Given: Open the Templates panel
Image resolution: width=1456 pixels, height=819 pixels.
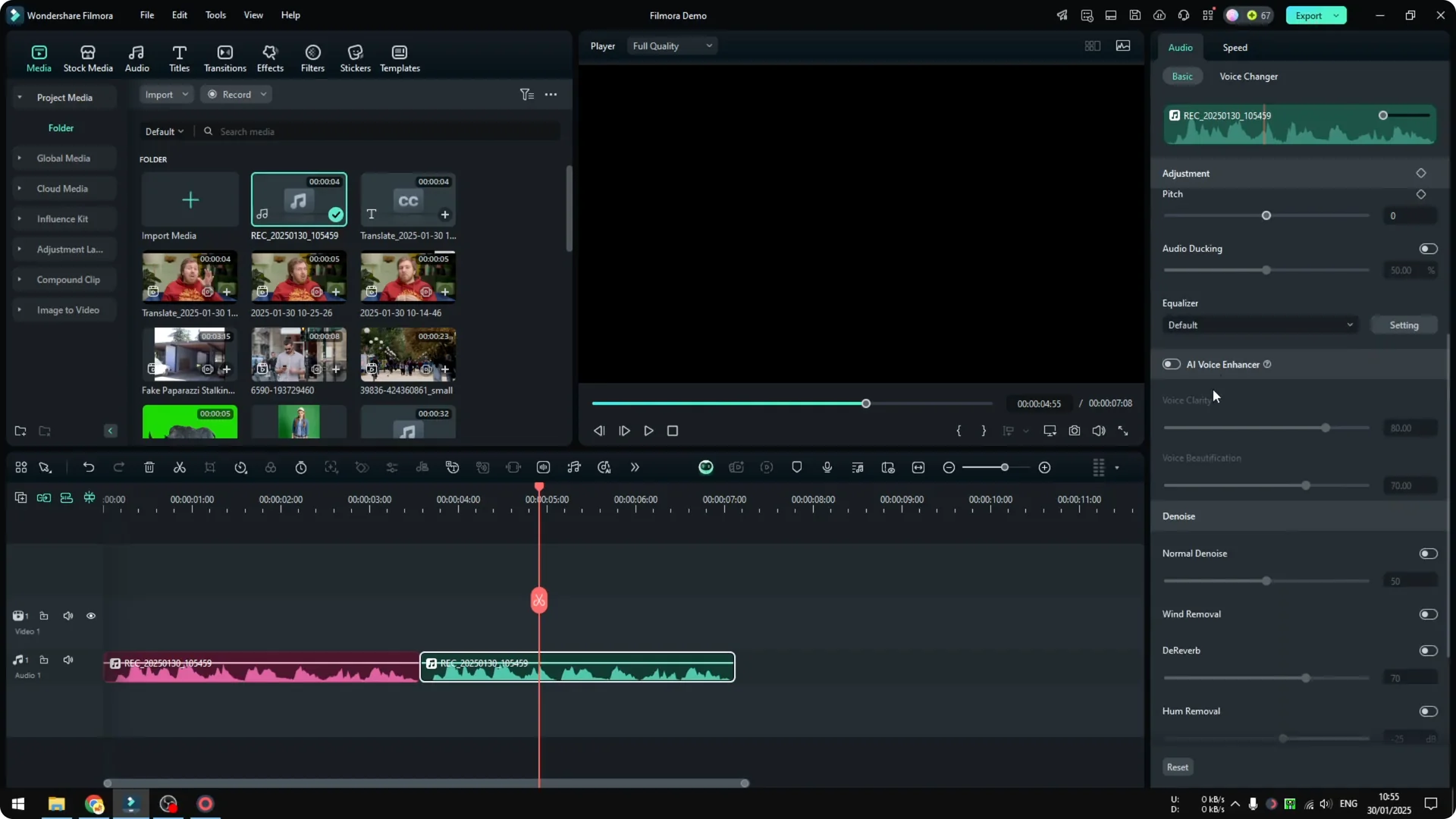Looking at the screenshot, I should click(x=399, y=57).
